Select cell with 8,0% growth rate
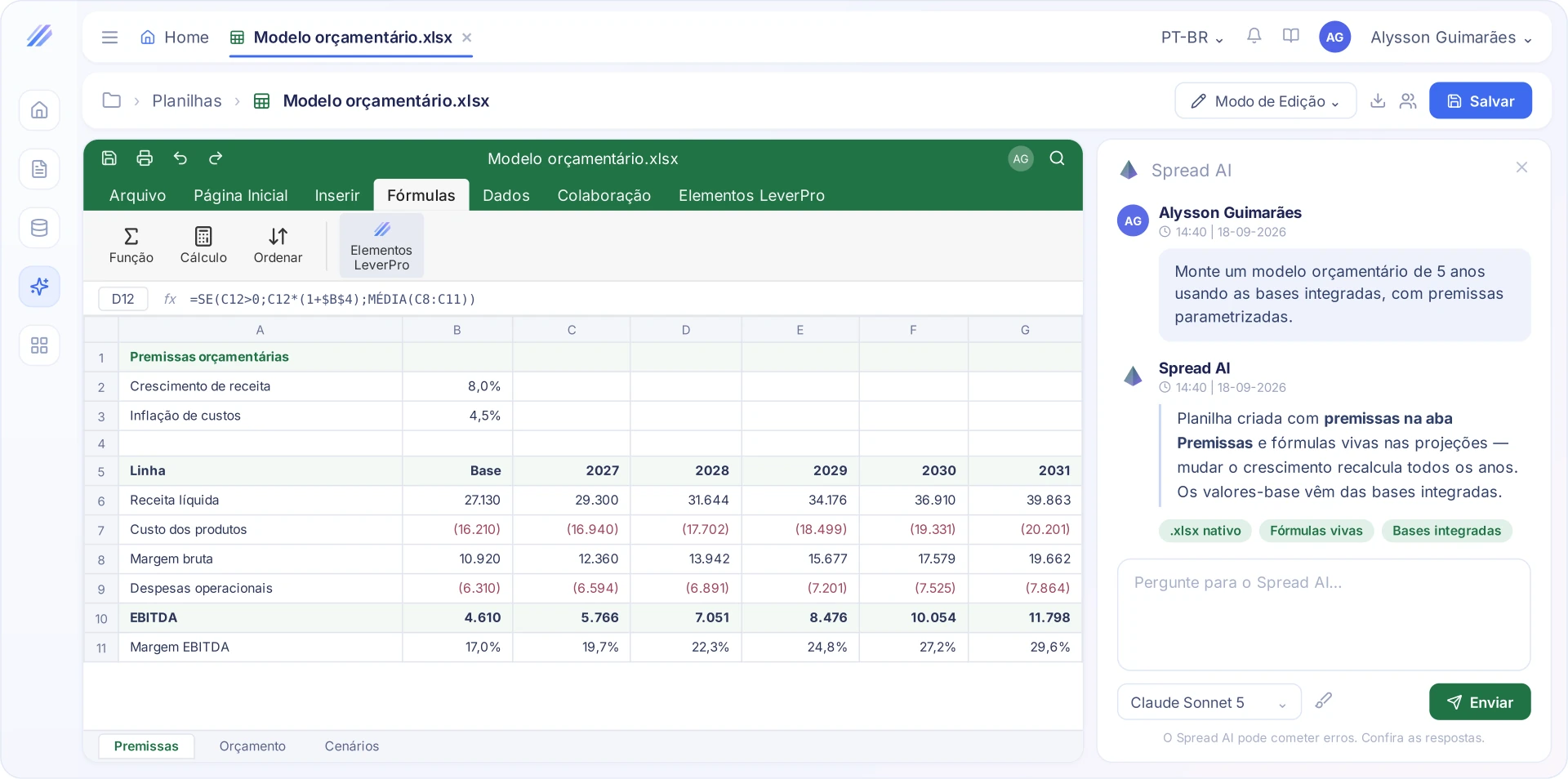1568x779 pixels. tap(457, 386)
